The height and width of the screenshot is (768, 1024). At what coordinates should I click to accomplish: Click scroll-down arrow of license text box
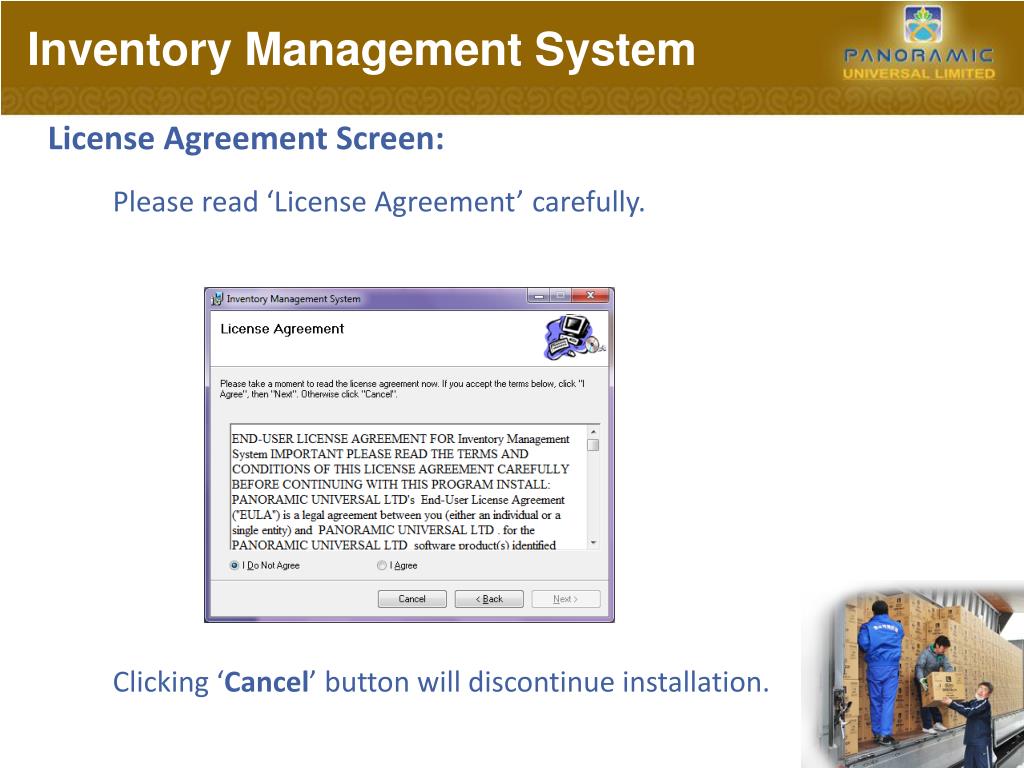(593, 543)
